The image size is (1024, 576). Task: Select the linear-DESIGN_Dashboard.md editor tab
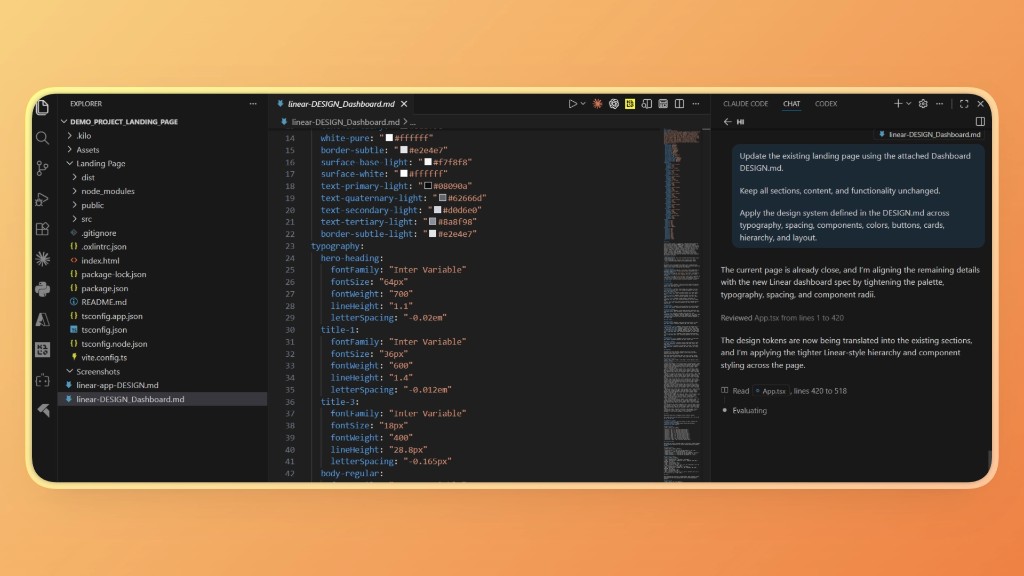coord(341,104)
